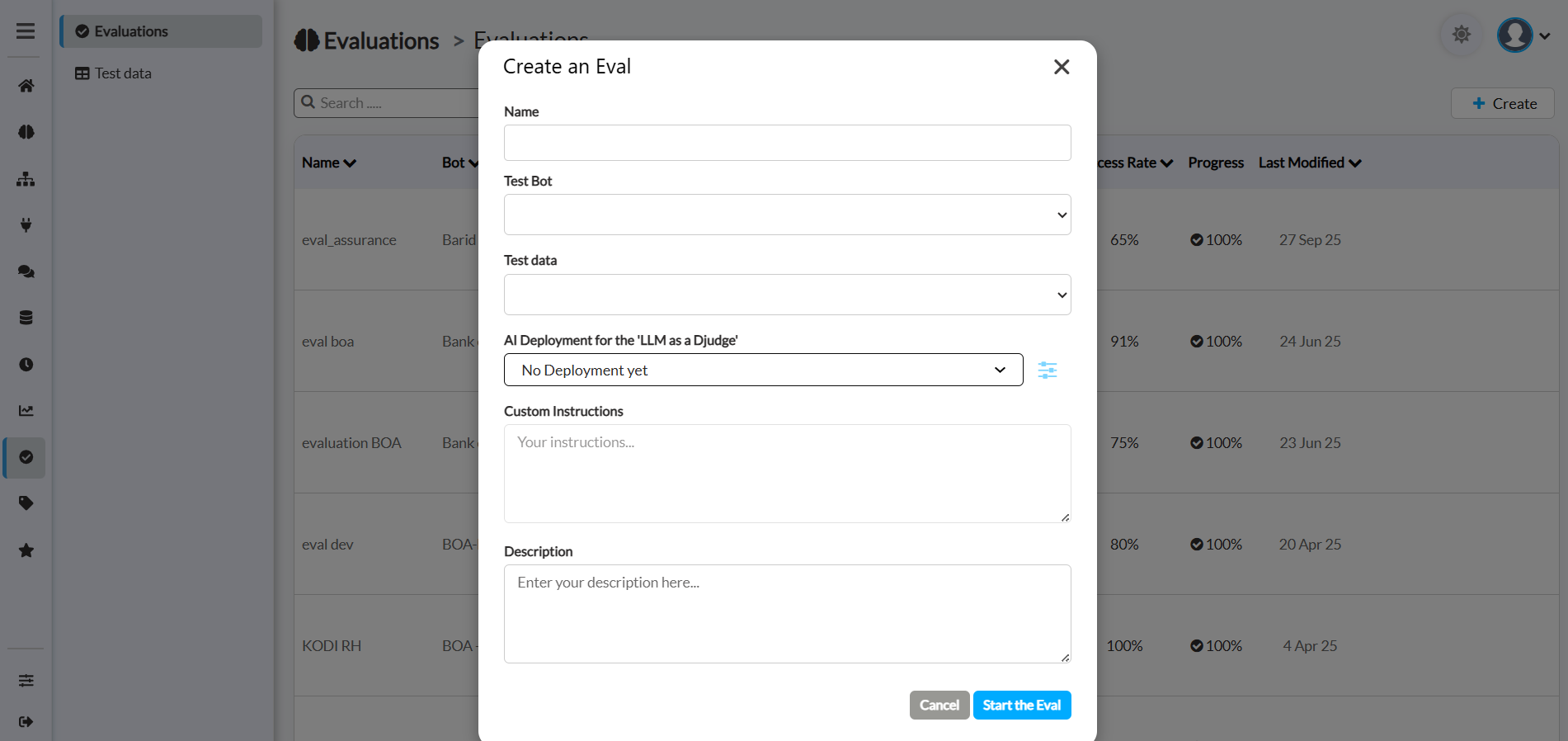This screenshot has height=741, width=1568.
Task: Expand the Test data dropdown
Action: [x=787, y=295]
